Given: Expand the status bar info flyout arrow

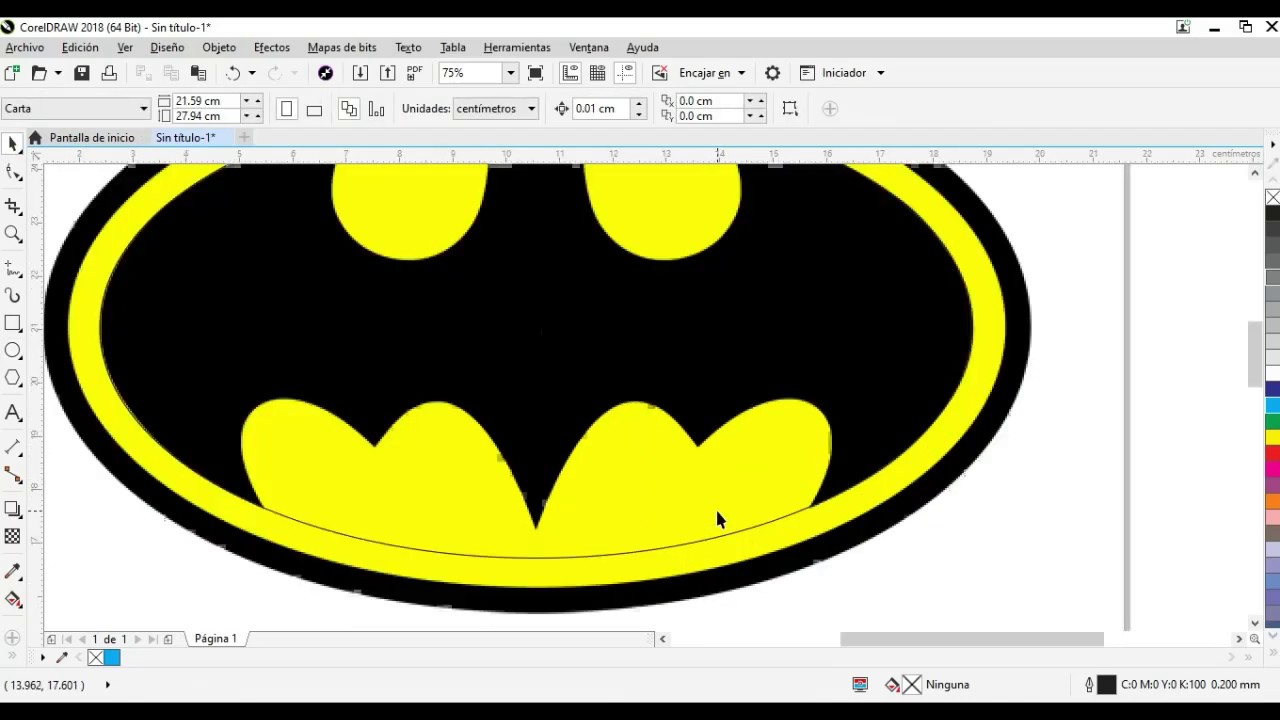Looking at the screenshot, I should [107, 685].
